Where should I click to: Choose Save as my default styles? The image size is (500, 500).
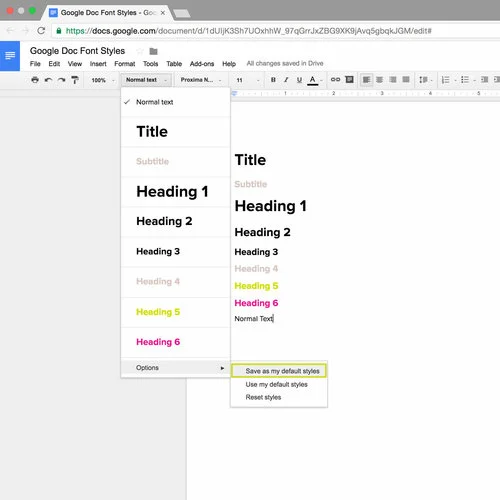click(279, 371)
